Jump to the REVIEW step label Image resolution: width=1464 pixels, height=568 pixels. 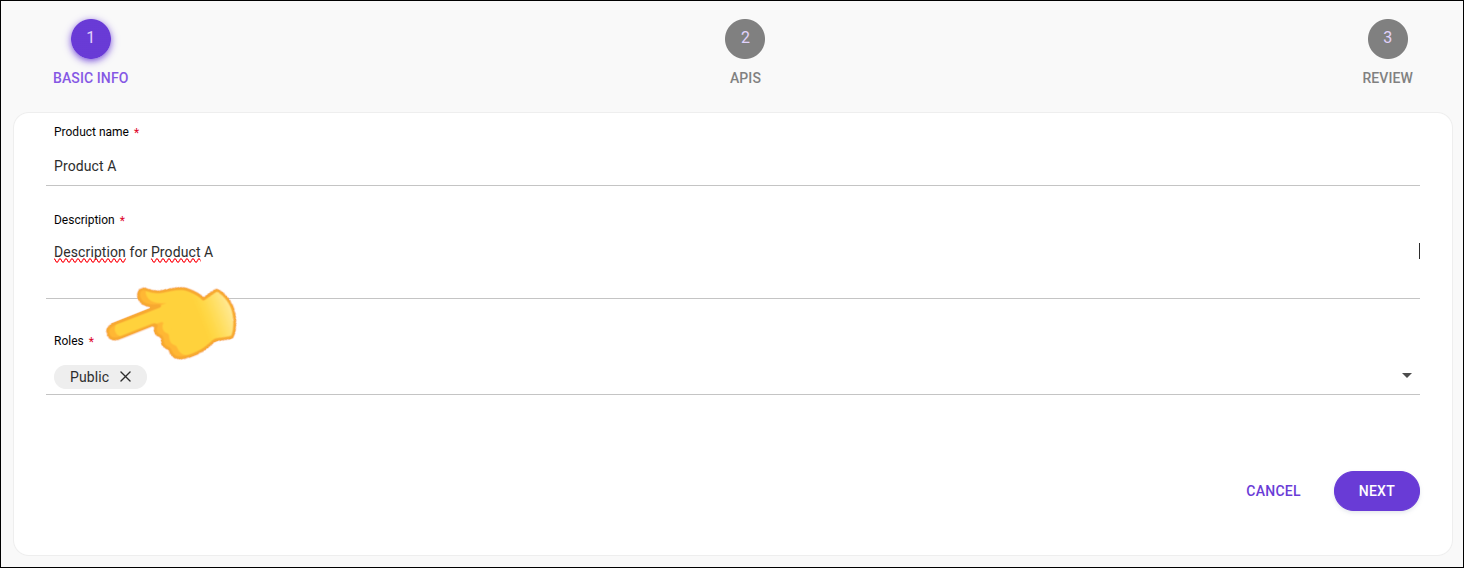(x=1387, y=78)
